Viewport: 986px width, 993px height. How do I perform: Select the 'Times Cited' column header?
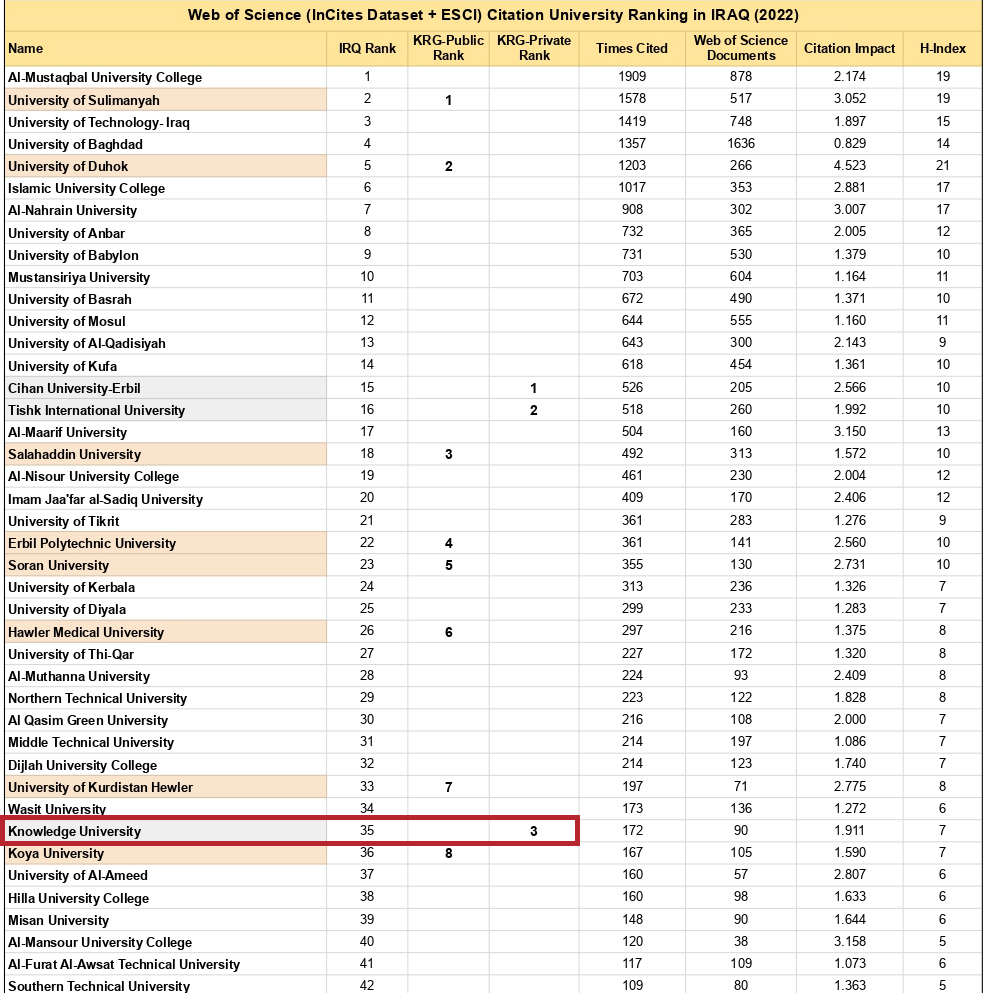pos(632,49)
